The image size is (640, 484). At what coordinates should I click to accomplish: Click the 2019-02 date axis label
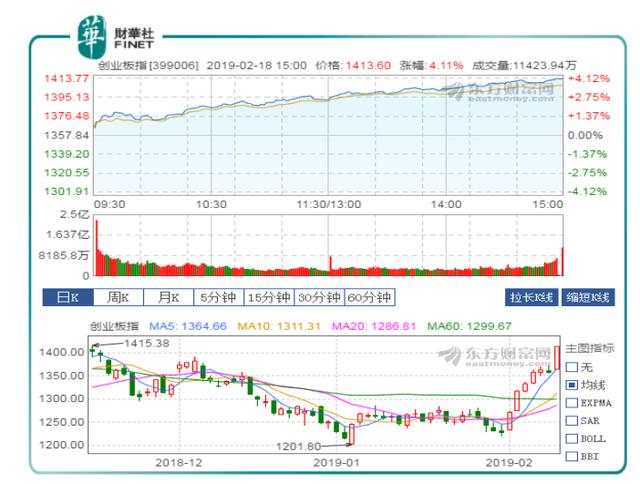(509, 463)
